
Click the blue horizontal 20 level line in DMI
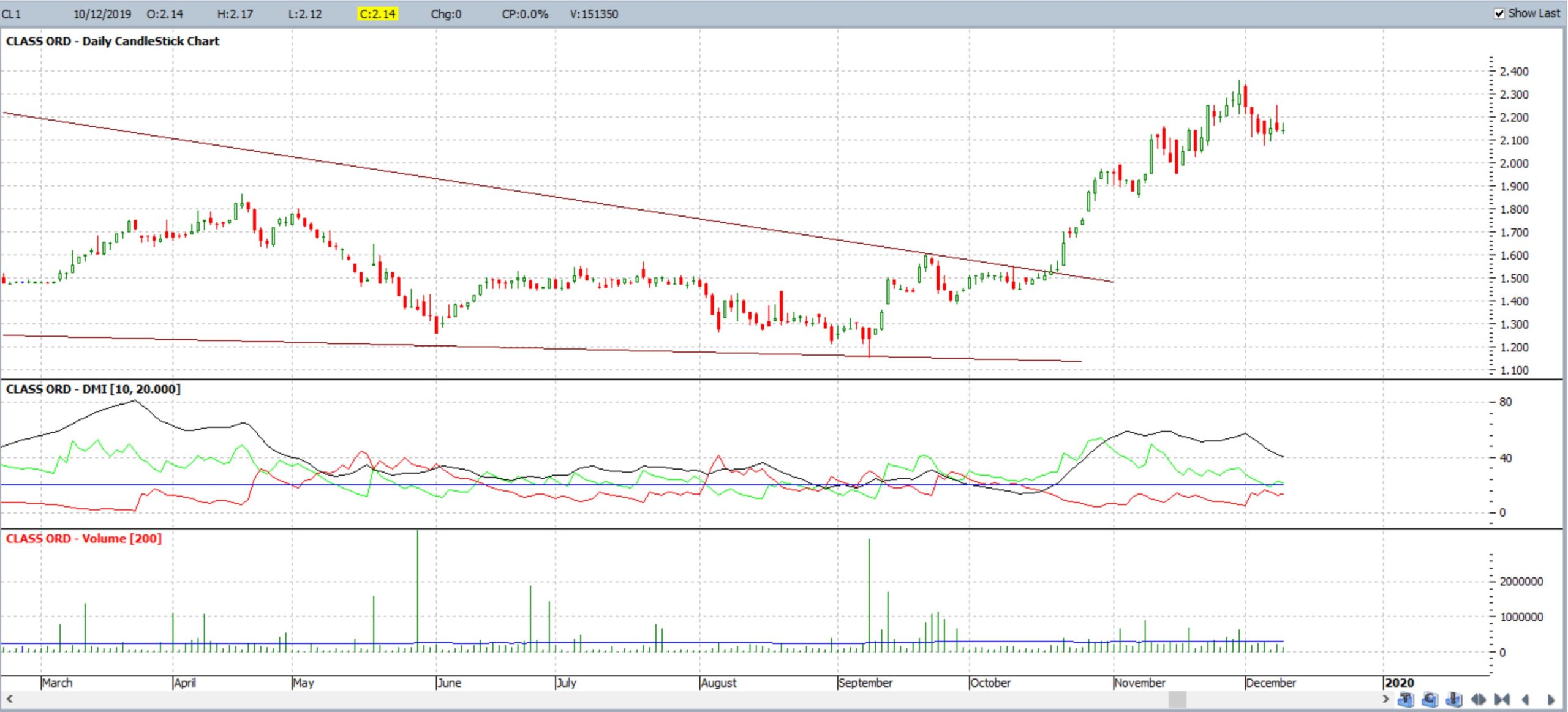[642, 485]
